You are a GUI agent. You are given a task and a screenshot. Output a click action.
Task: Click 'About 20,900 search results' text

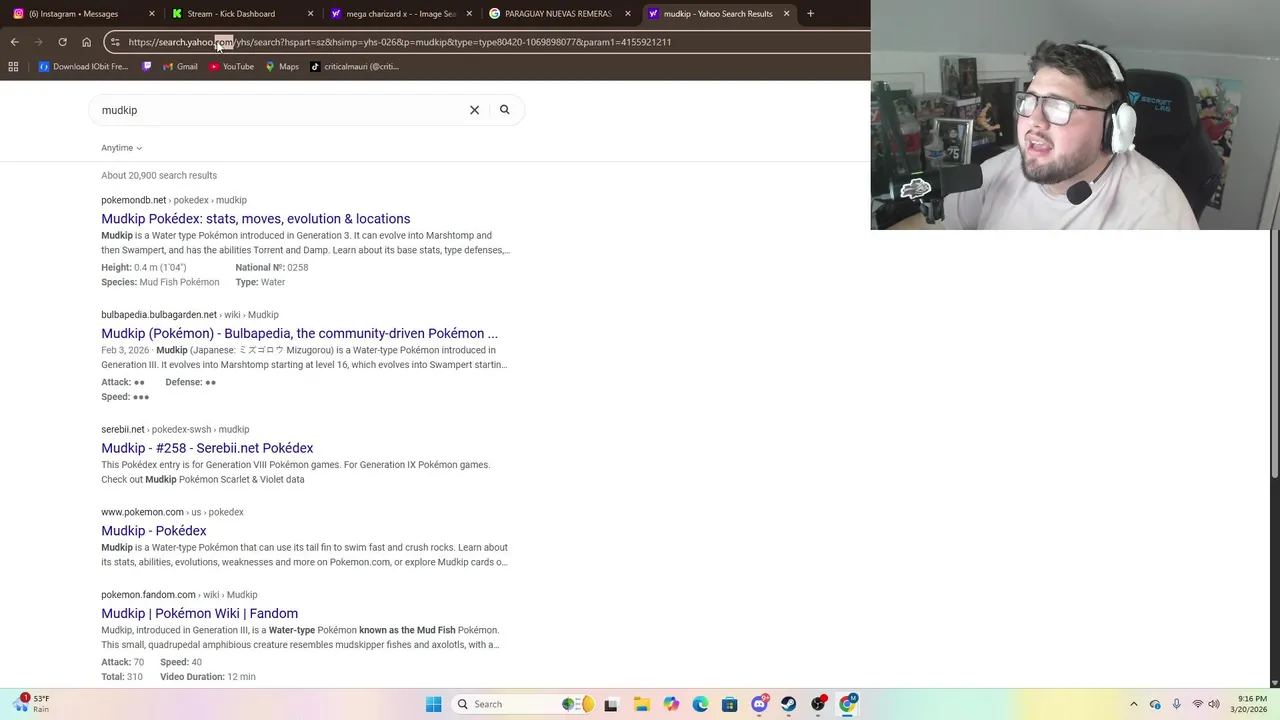click(x=159, y=176)
